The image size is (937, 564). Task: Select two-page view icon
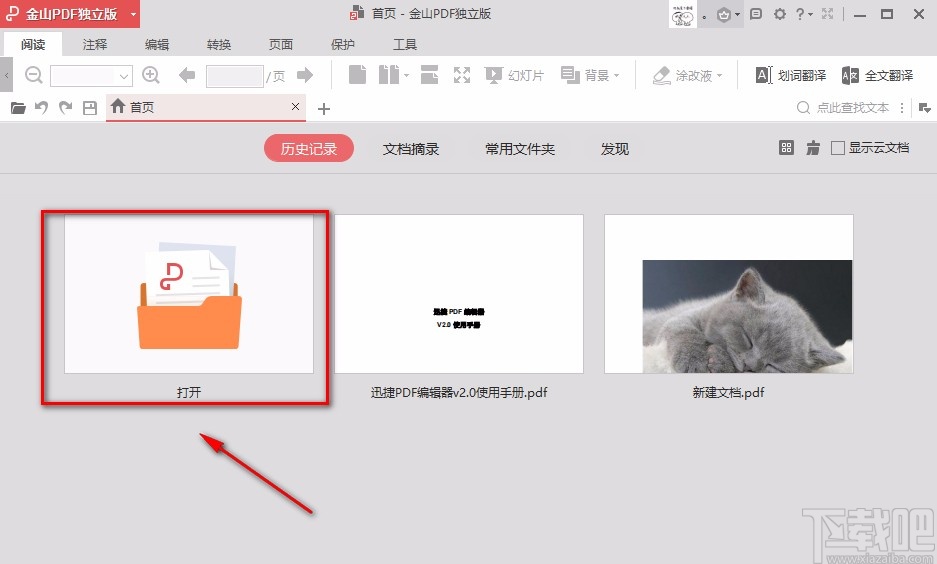(389, 75)
